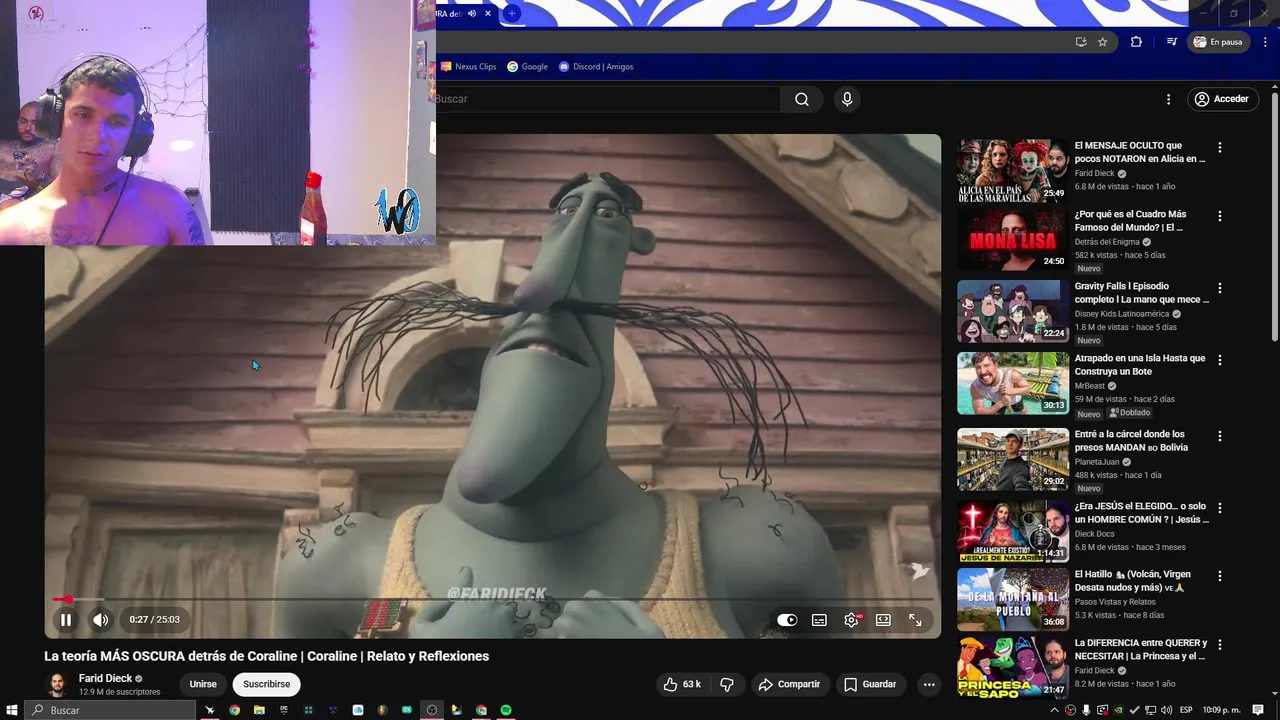Switch the ESP input language indicator
Viewport: 1280px width, 720px height.
click(x=1186, y=710)
